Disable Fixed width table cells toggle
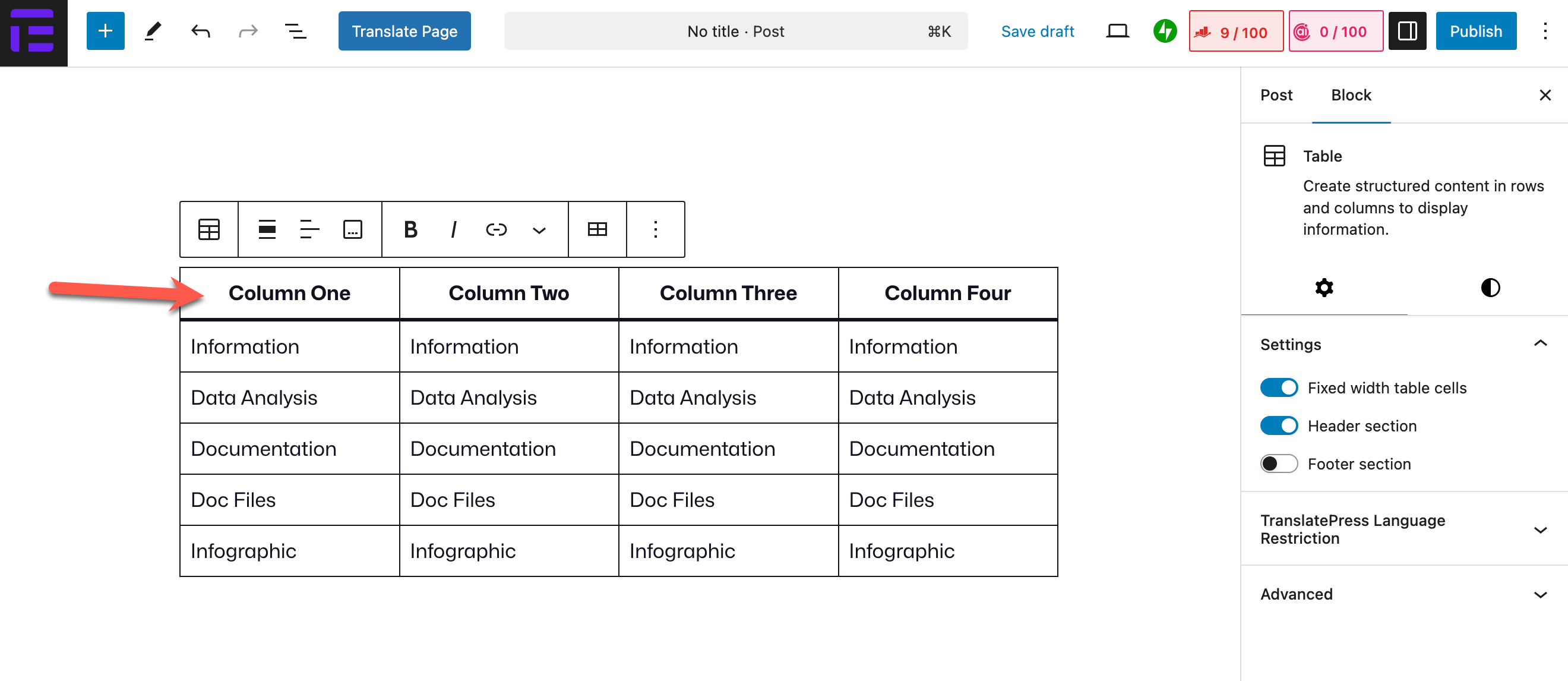The height and width of the screenshot is (681, 1568). (1279, 388)
